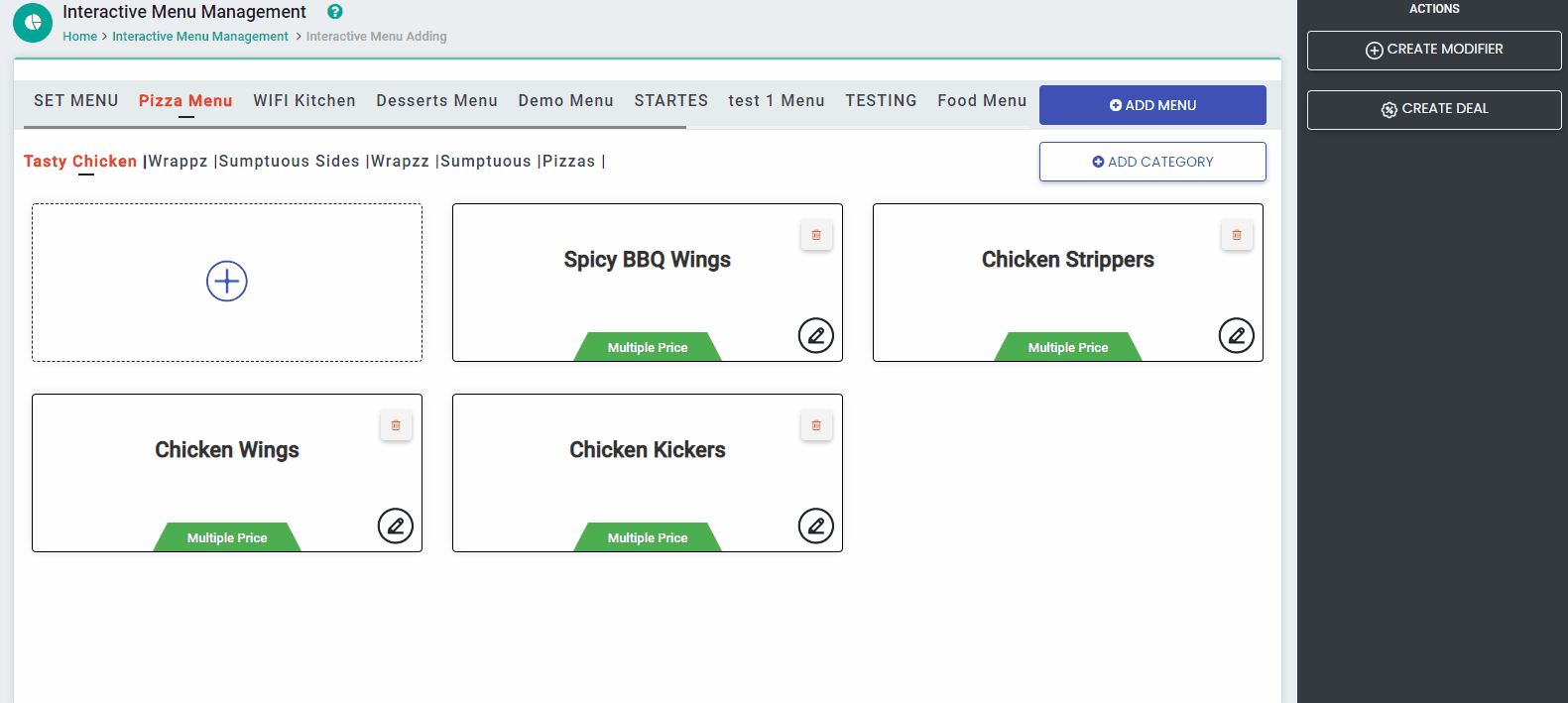
Task: Click the app logo icon
Action: (x=33, y=23)
